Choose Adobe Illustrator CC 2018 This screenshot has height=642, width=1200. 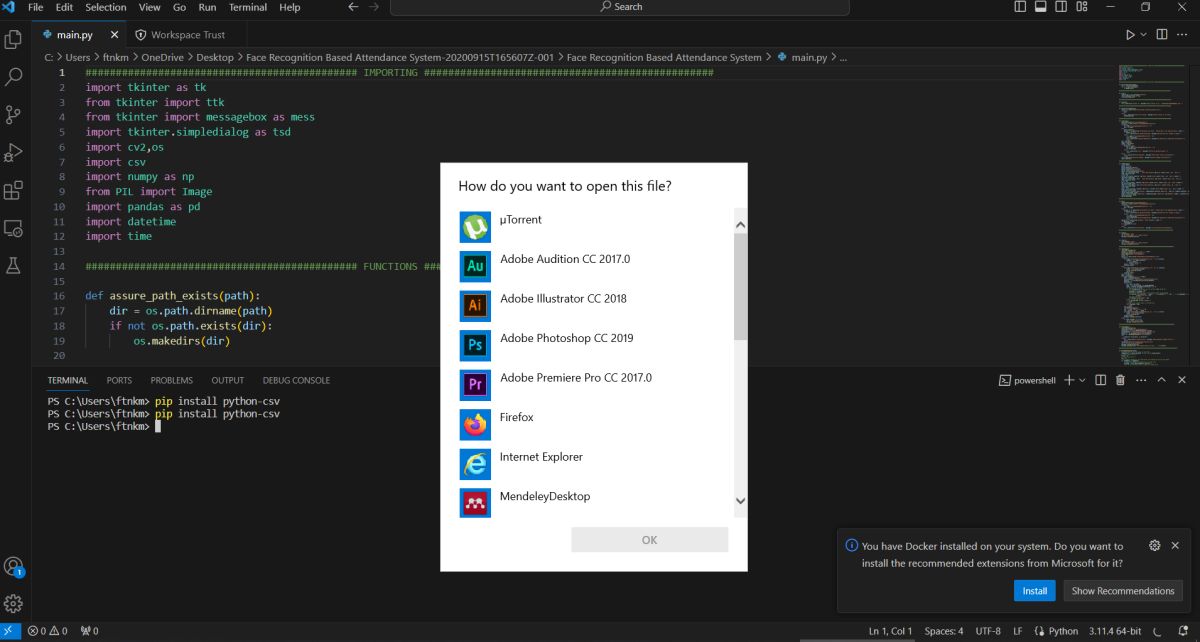[595, 306]
